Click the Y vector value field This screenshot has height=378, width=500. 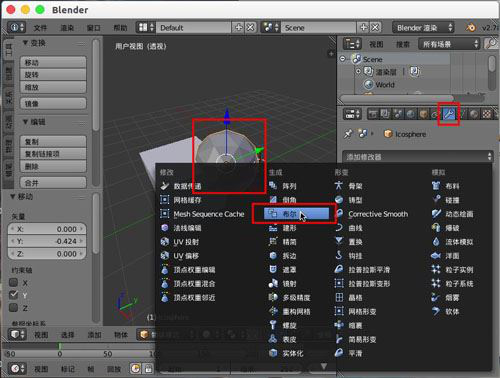click(47, 241)
